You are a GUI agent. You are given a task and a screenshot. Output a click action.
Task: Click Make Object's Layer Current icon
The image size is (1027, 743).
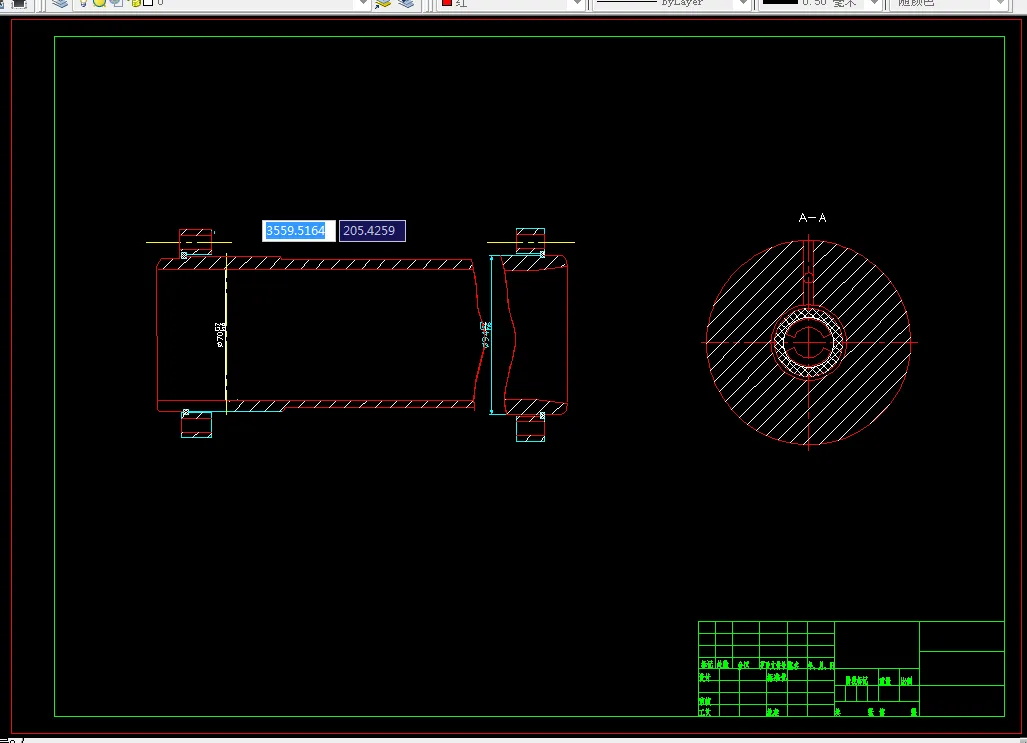click(x=383, y=3)
